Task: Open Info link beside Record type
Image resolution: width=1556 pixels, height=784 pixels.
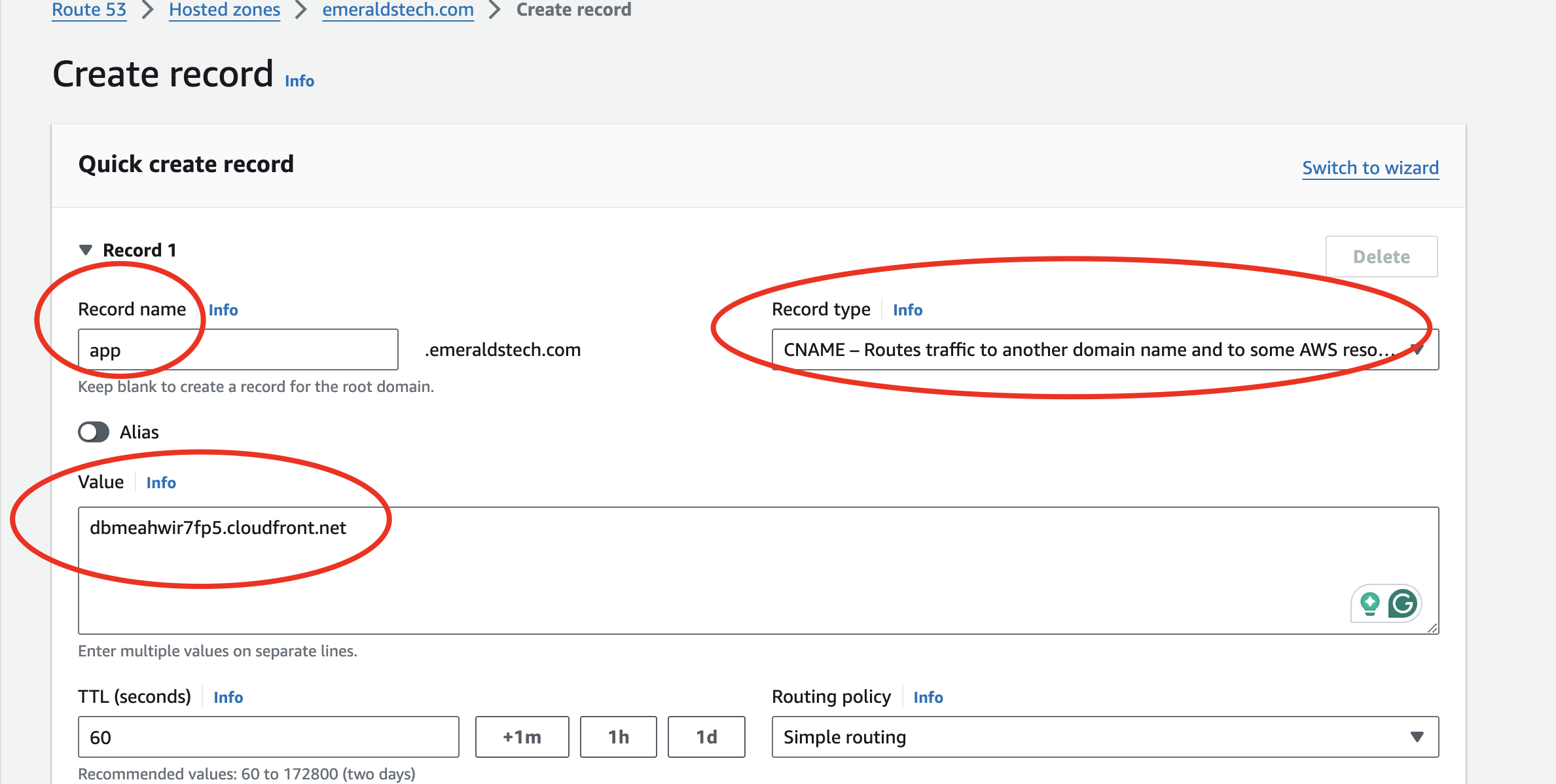Action: tap(907, 310)
